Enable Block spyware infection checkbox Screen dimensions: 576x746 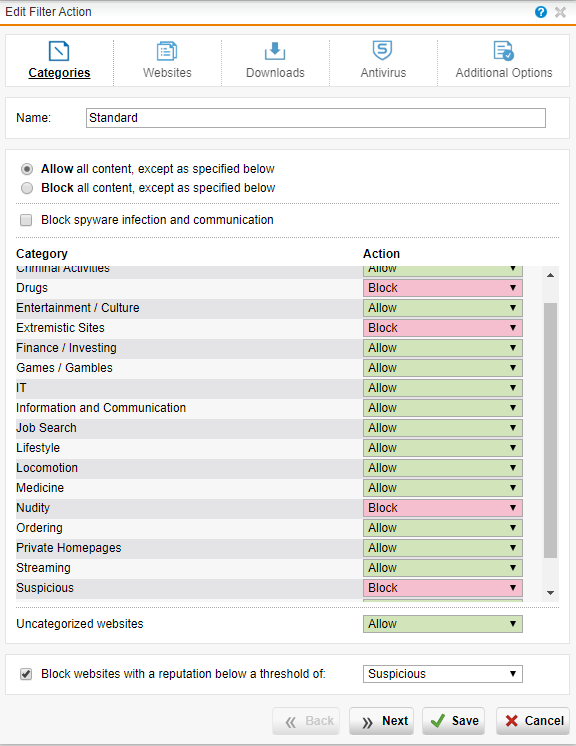26,220
